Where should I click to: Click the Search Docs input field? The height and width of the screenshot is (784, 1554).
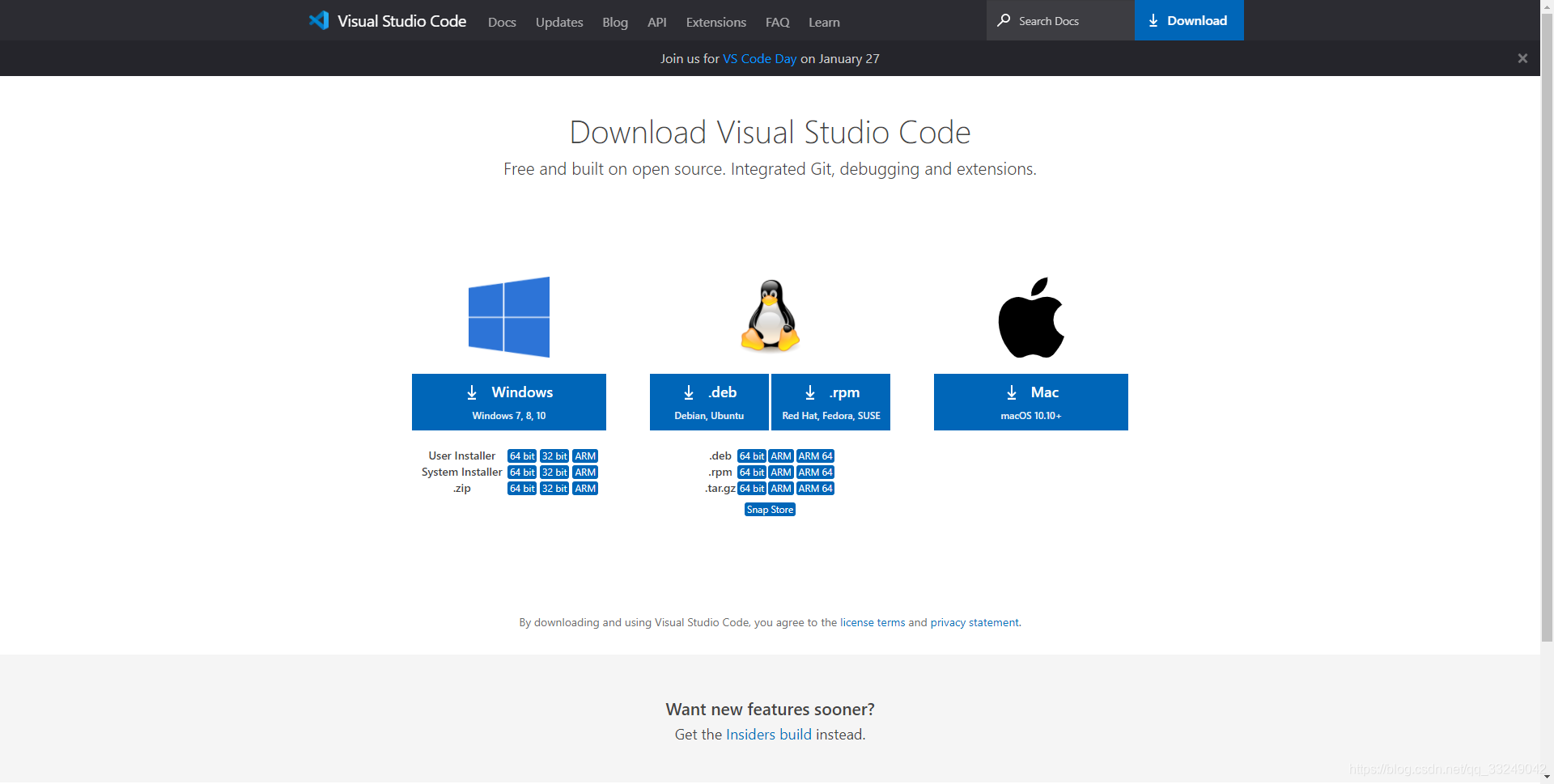[1060, 20]
